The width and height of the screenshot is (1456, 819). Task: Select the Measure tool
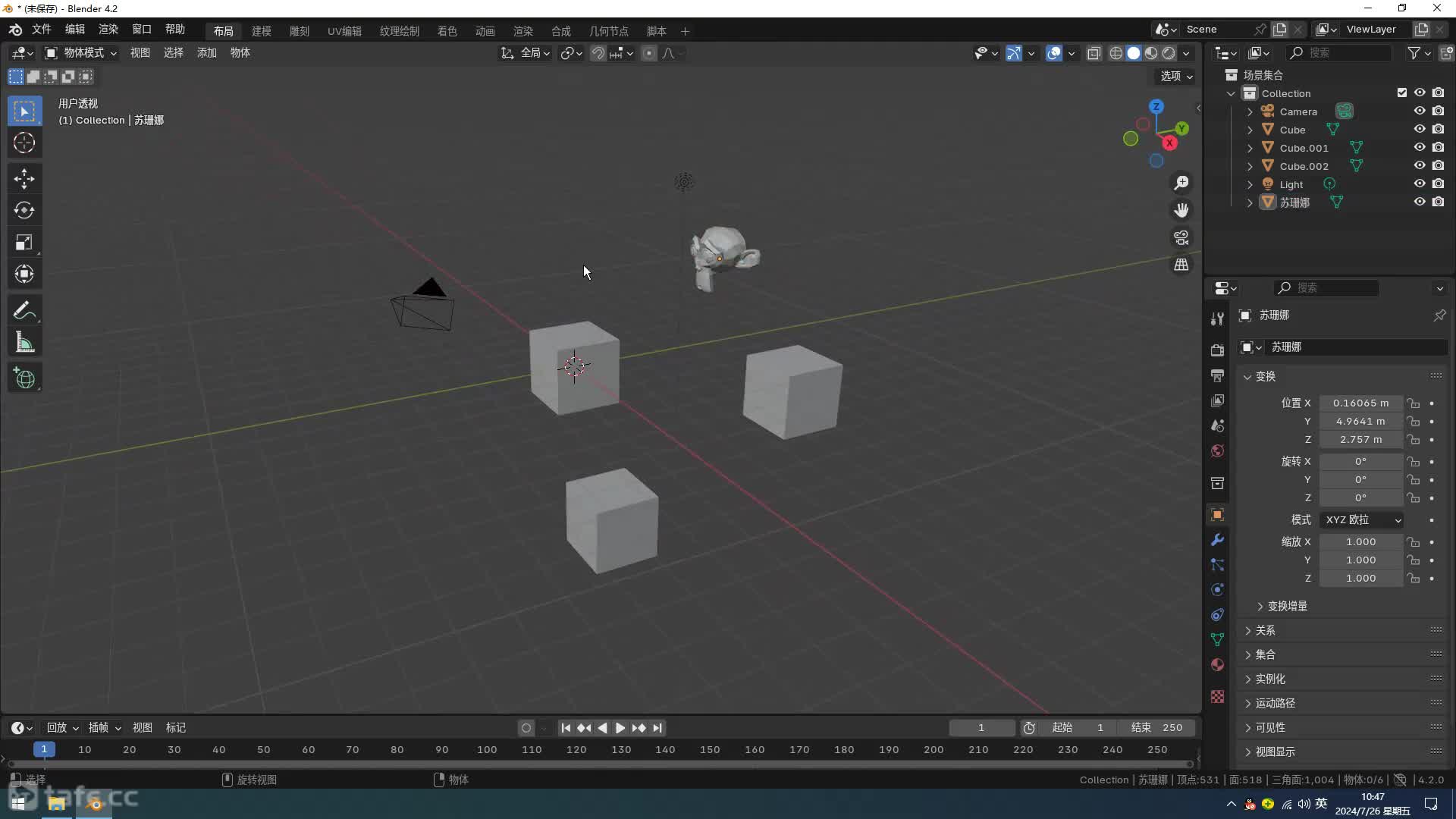click(x=24, y=343)
